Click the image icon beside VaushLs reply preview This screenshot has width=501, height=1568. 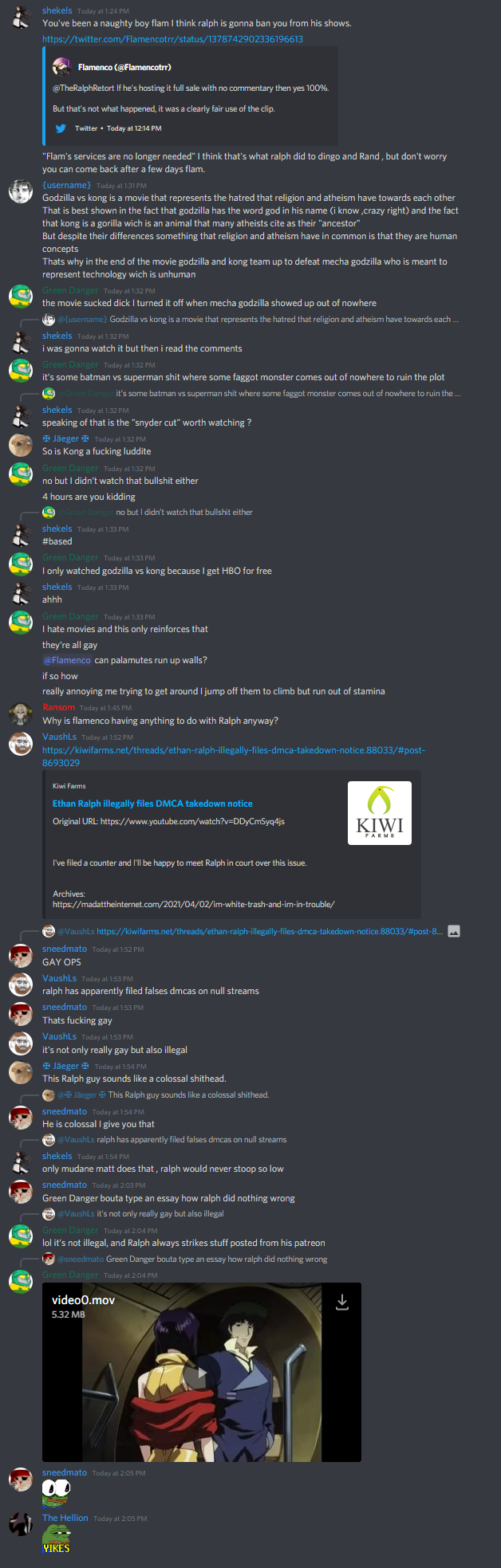[454, 931]
